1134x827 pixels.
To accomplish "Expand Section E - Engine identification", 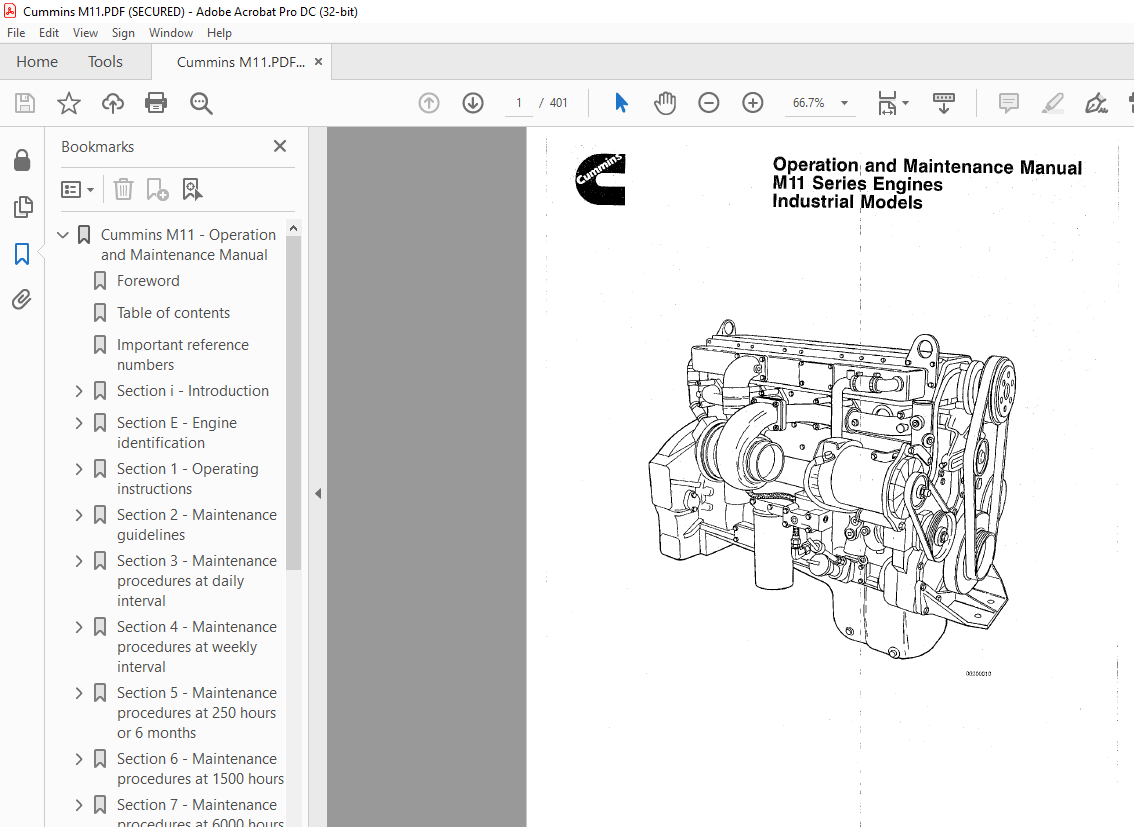I will tap(79, 423).
